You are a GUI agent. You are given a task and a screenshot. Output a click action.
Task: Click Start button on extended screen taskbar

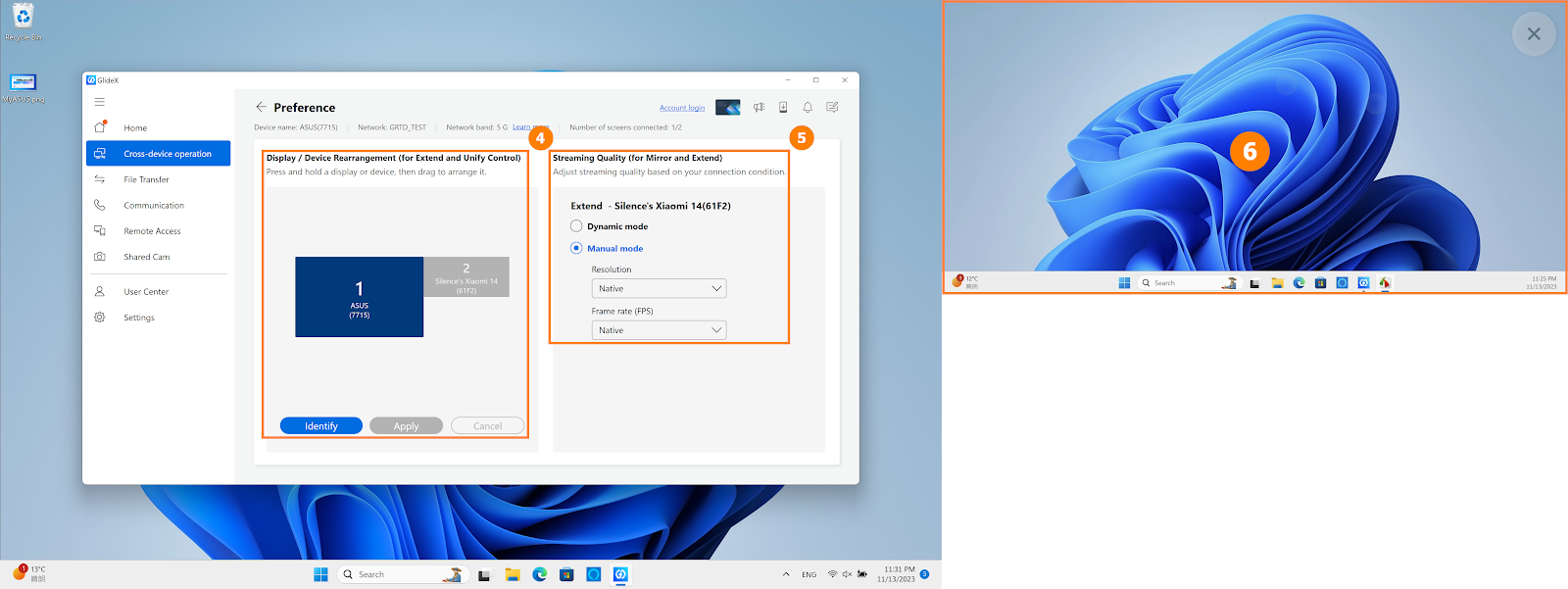[x=1124, y=282]
